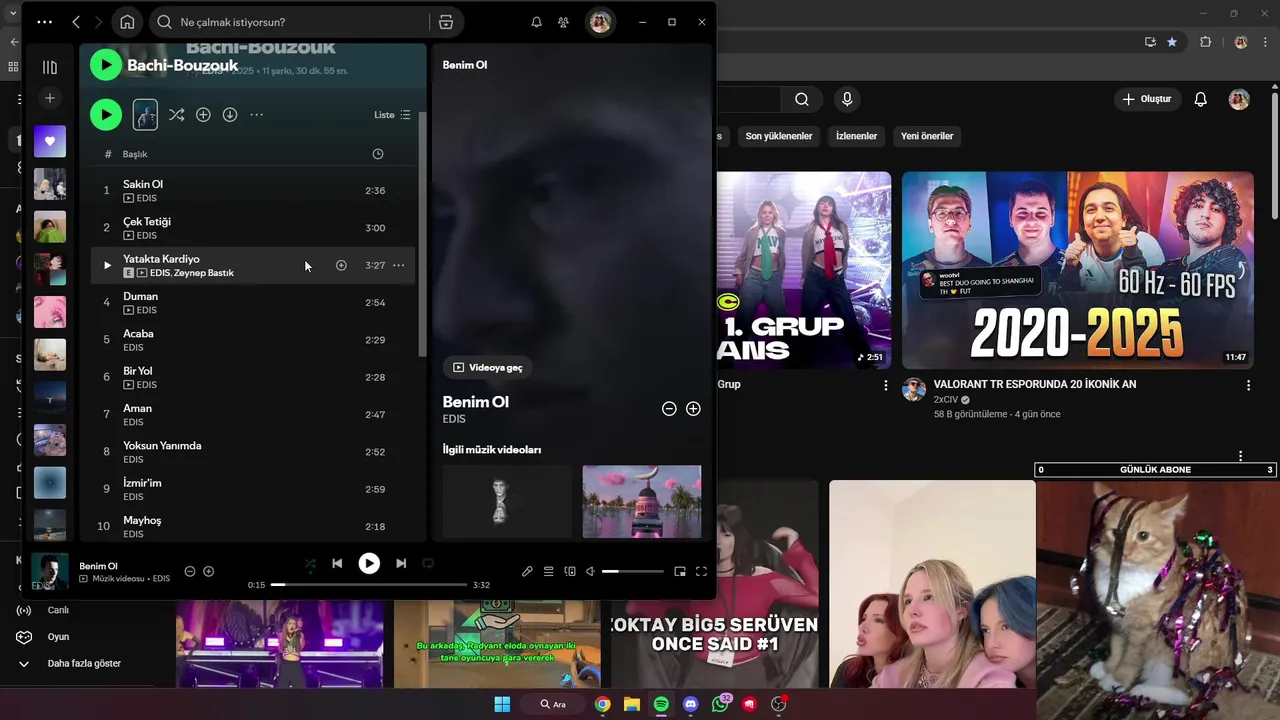Screen dimensions: 1280x720
Task: Open EDIS artist link under Benim Ol
Action: coord(454,419)
